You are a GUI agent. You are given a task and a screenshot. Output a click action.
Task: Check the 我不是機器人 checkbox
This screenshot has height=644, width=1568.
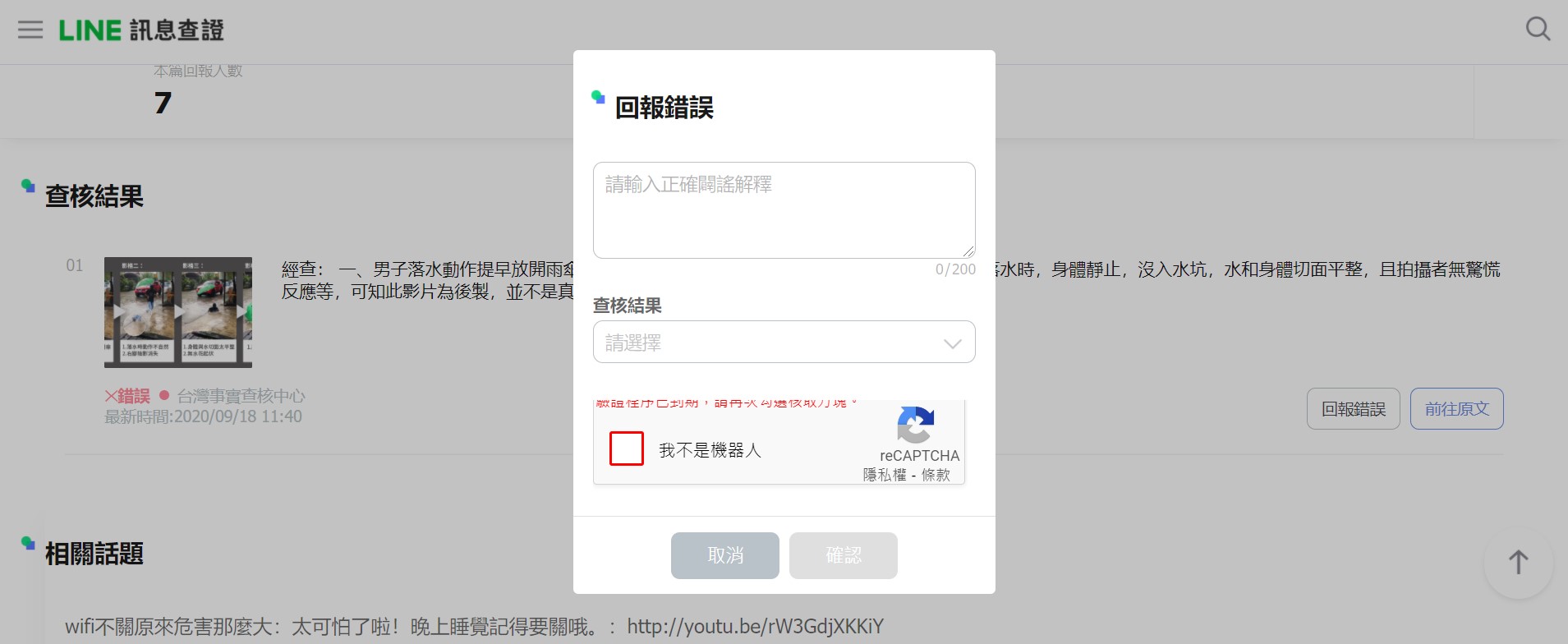click(x=627, y=448)
